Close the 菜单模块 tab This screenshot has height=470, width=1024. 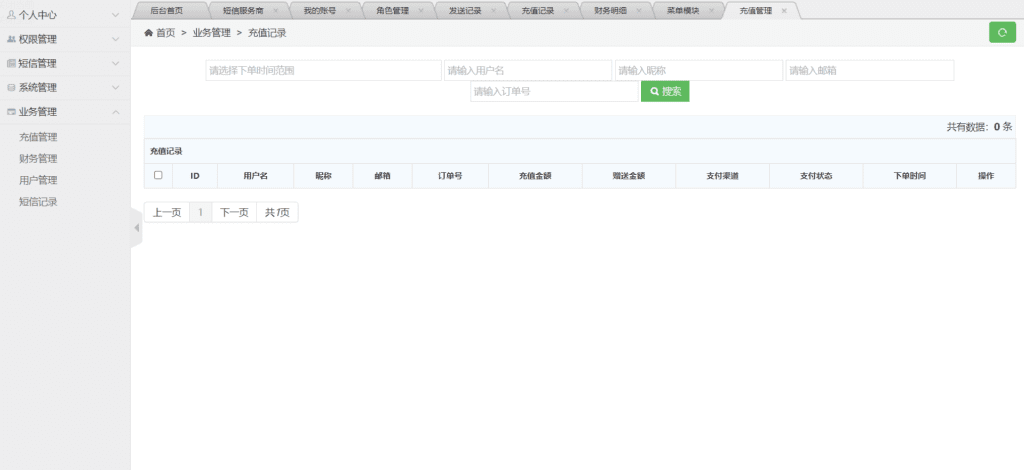pos(711,11)
